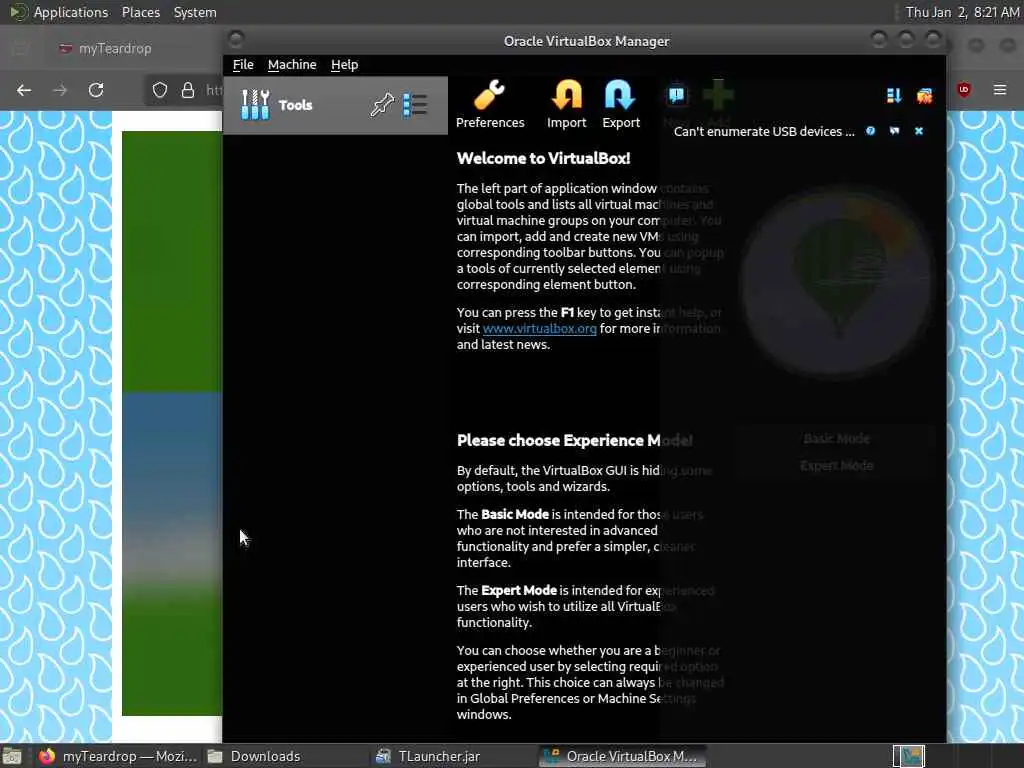Show details of USB devices notification
This screenshot has width=1024, height=768.
[x=894, y=131]
